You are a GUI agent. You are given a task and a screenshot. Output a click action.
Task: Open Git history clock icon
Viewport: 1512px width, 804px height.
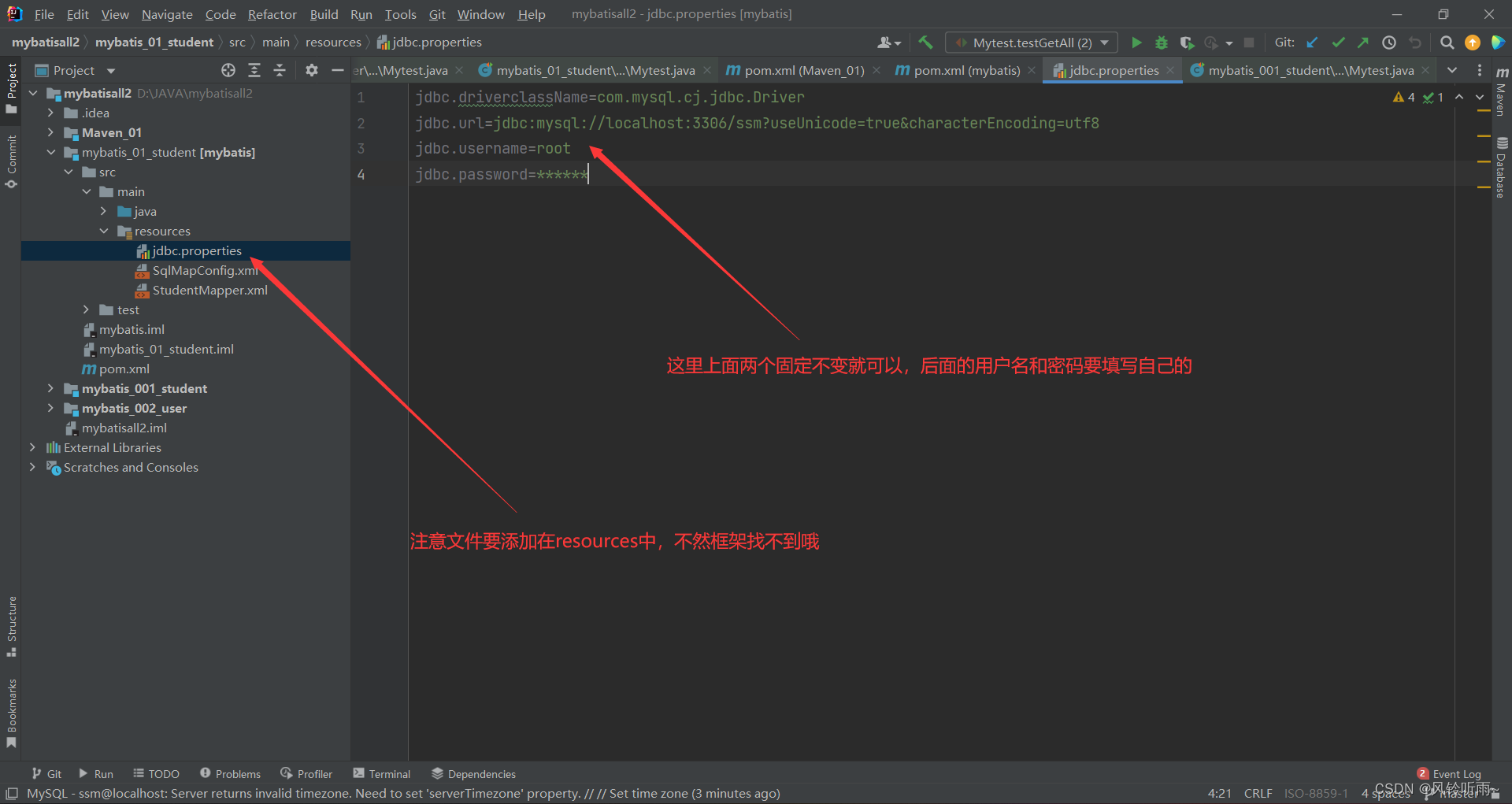(1389, 43)
